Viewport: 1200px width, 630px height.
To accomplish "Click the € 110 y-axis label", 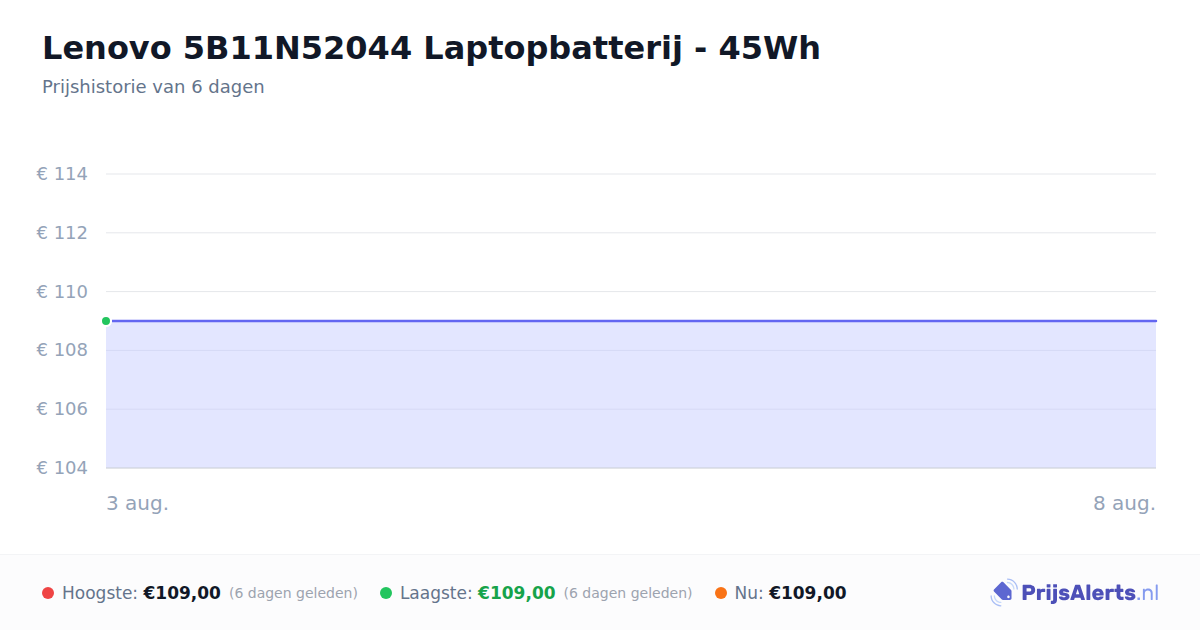I will [62, 292].
